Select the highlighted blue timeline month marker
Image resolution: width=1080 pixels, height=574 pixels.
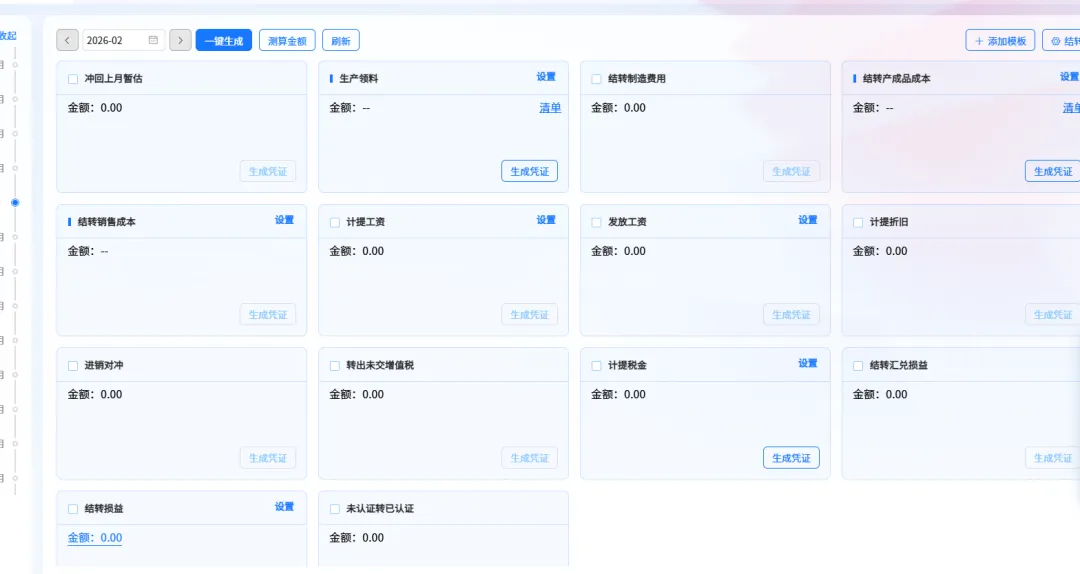[15, 203]
